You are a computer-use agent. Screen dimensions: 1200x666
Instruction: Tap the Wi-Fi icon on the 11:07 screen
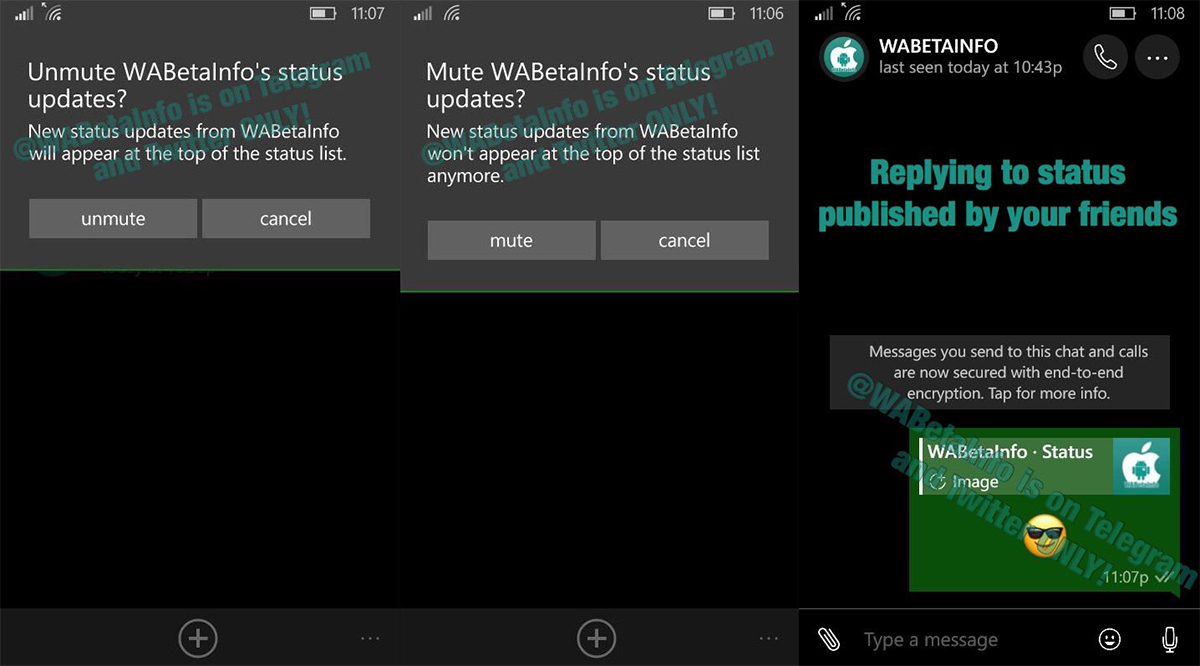coord(53,12)
